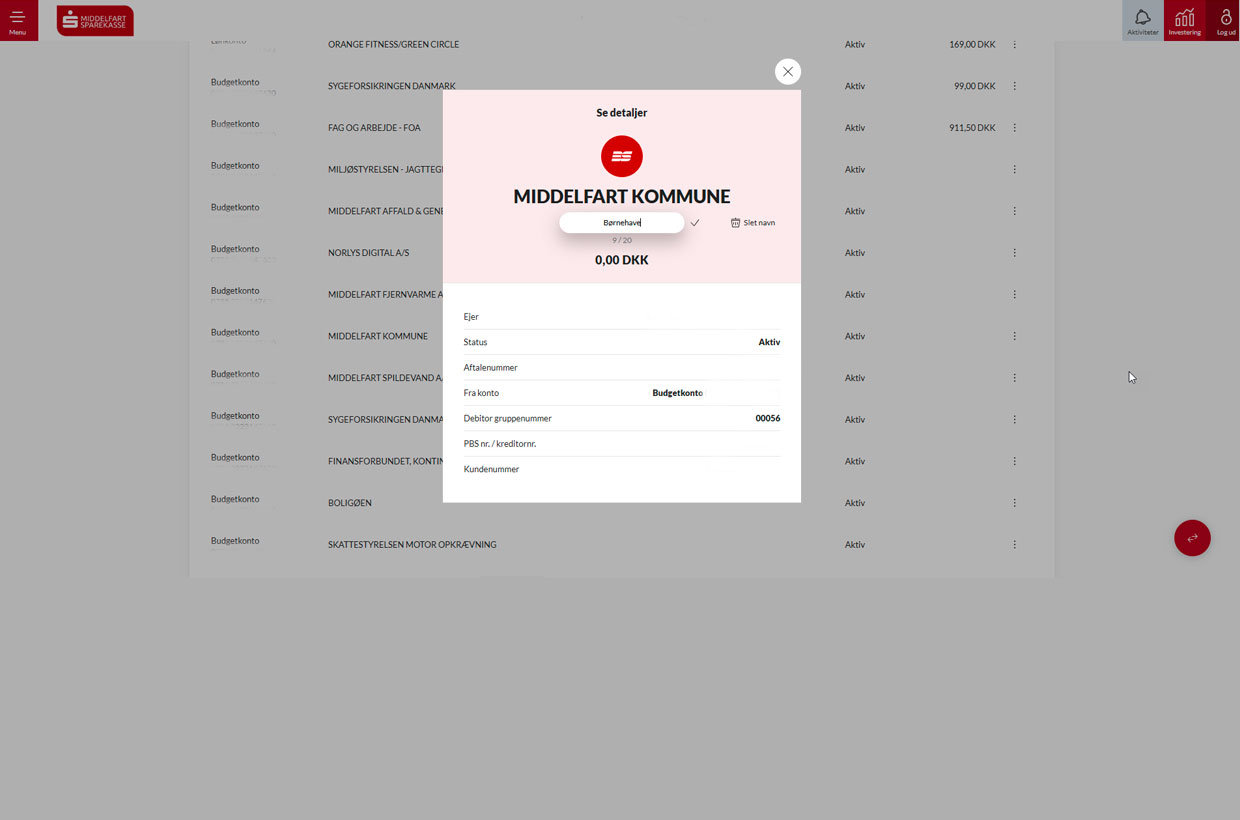
Task: Click the red BS Betalingsservice logo
Action: 622,156
